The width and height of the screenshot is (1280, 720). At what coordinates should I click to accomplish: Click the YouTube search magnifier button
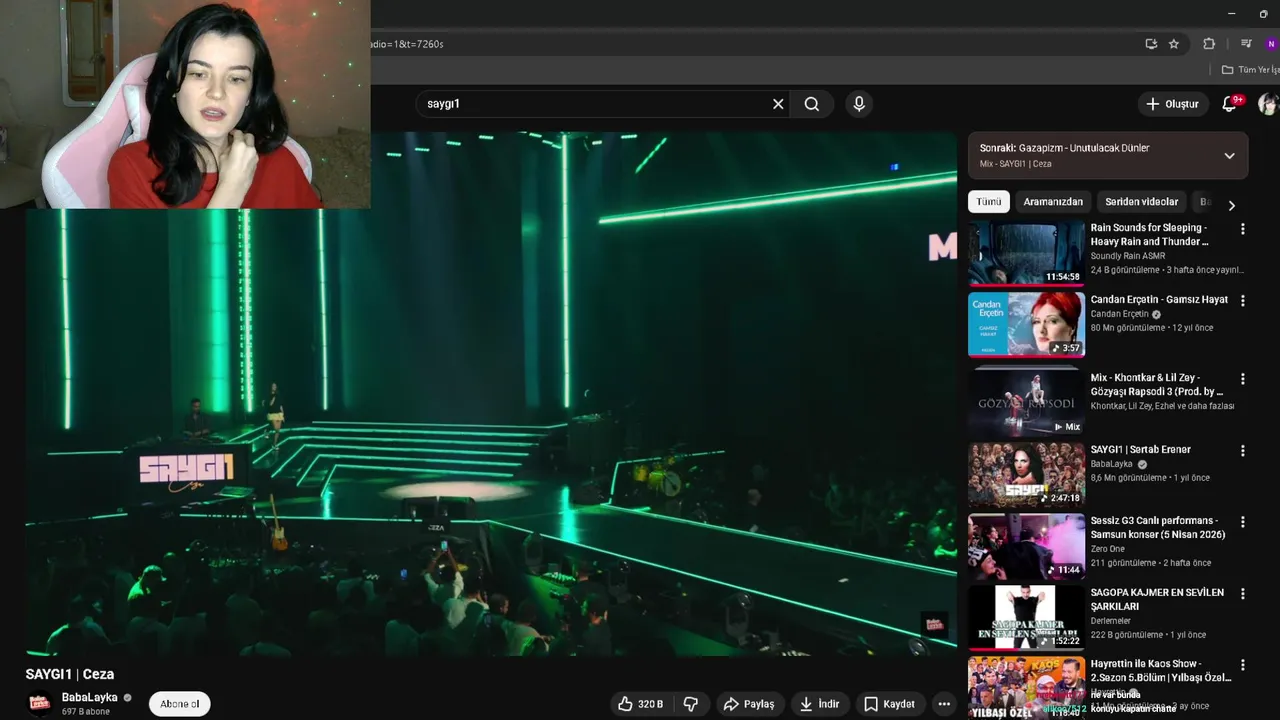pos(812,104)
